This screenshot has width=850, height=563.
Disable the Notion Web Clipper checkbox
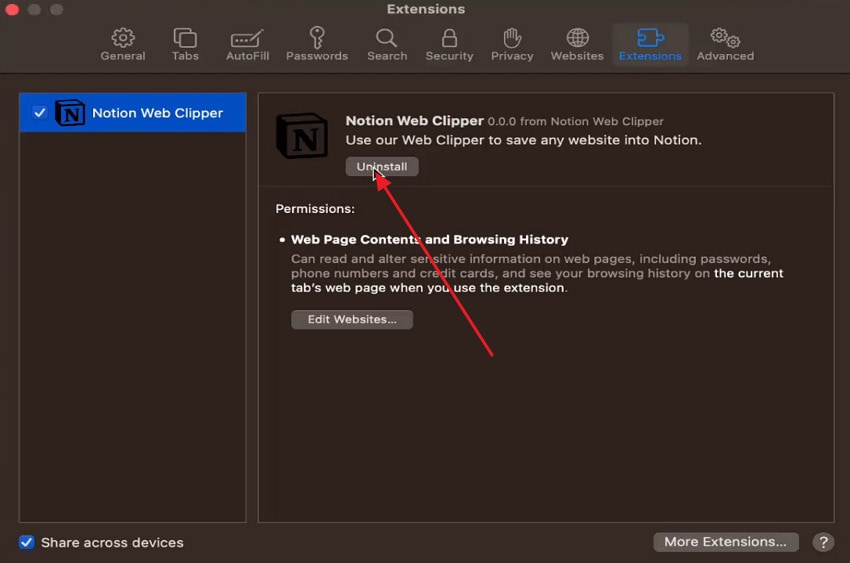40,113
